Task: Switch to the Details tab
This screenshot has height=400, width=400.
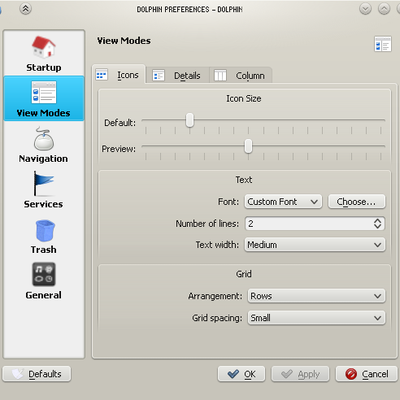Action: [177, 75]
